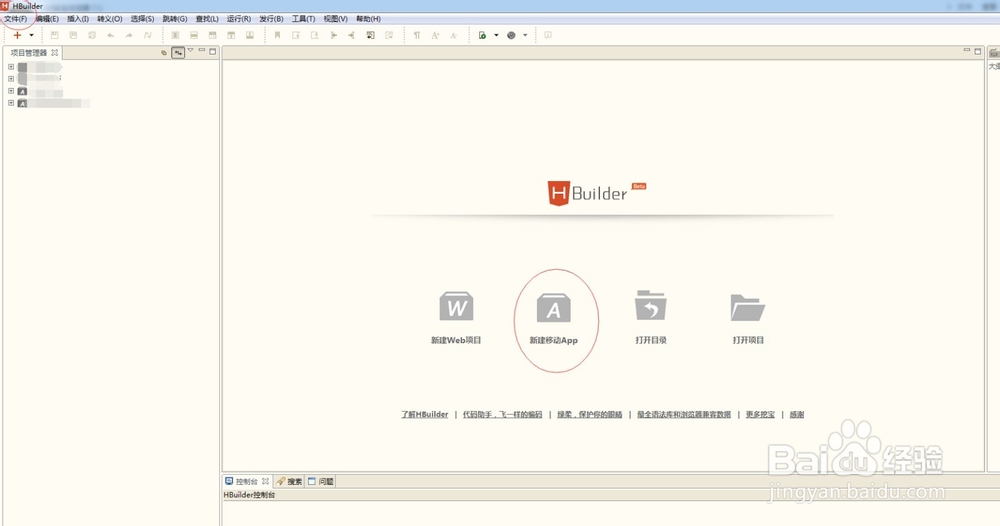
Task: Click the green run-in-browser toolbar icon
Action: pos(483,35)
